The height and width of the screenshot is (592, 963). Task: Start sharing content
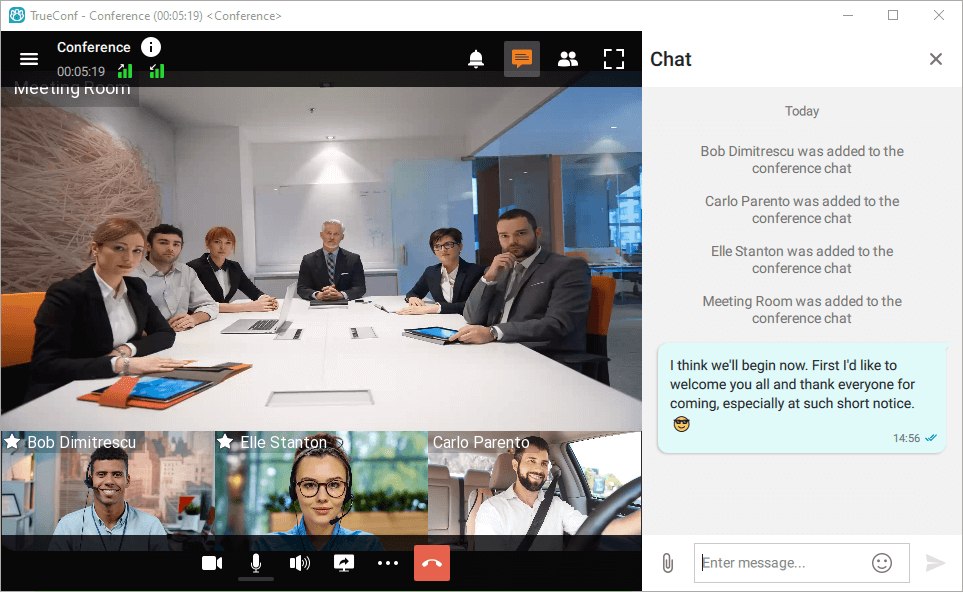click(x=344, y=563)
